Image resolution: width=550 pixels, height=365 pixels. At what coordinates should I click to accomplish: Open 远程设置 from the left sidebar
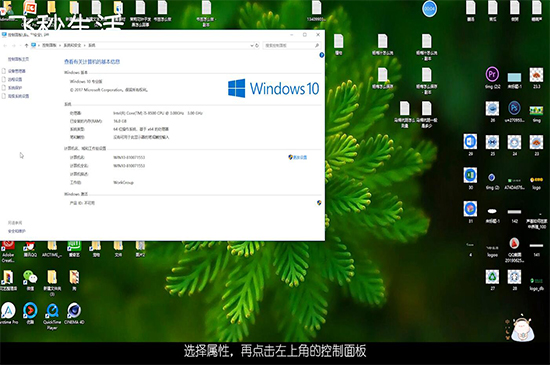point(15,79)
